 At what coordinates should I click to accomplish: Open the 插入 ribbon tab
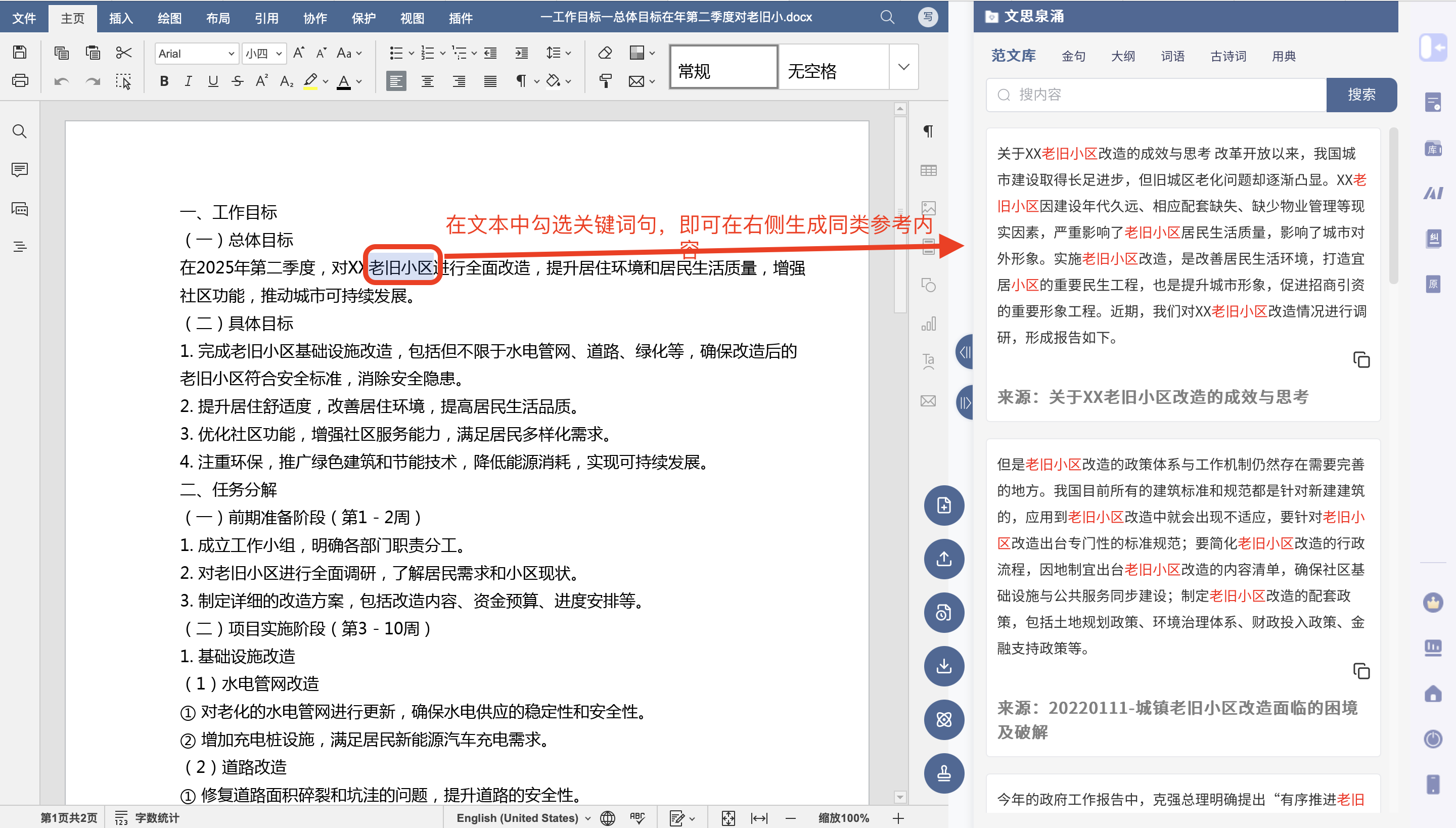(x=121, y=18)
